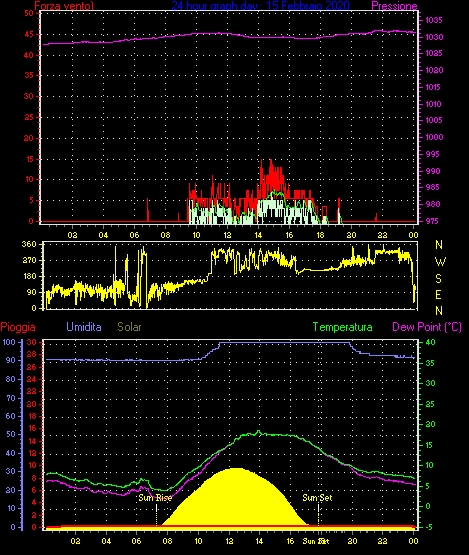Viewport: 469px width, 555px height.
Task: Select the red 'Pioggia' legend label
Action: click(x=18, y=327)
